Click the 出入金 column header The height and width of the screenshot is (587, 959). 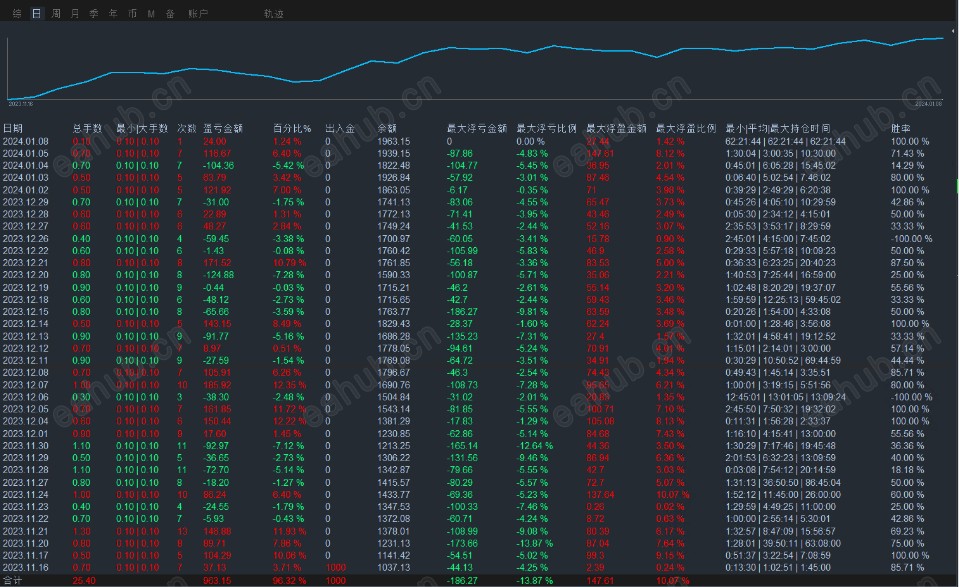pos(340,128)
